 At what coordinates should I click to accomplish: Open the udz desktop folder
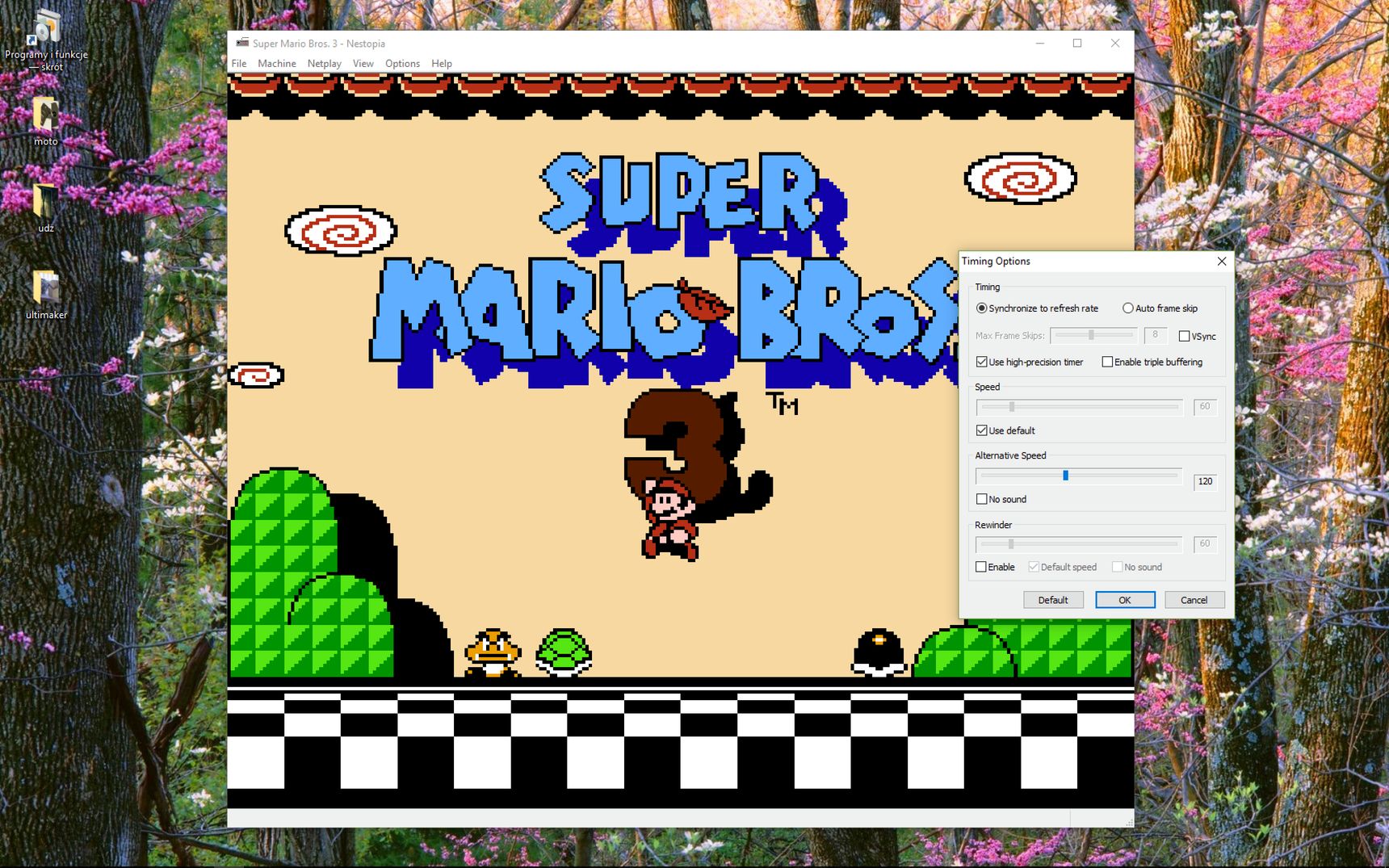(46, 208)
